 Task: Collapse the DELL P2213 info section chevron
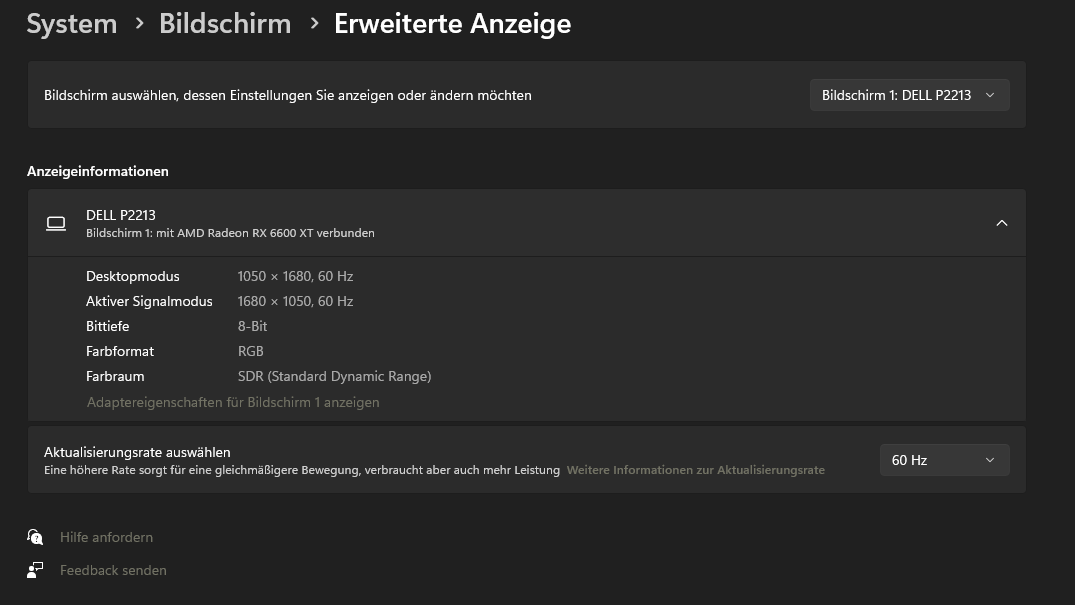1002,223
